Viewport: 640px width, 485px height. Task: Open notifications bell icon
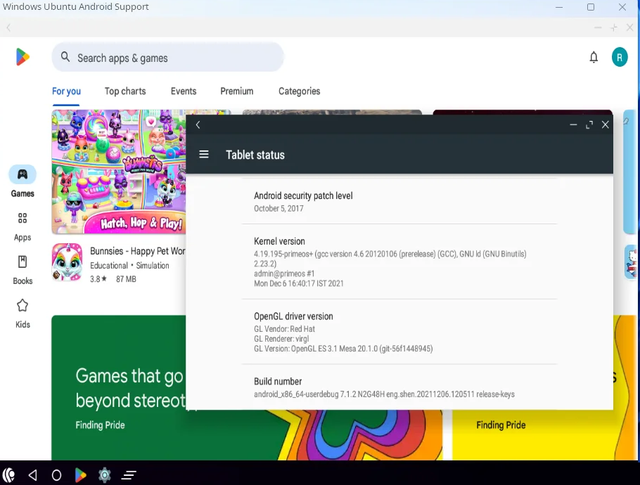593,57
